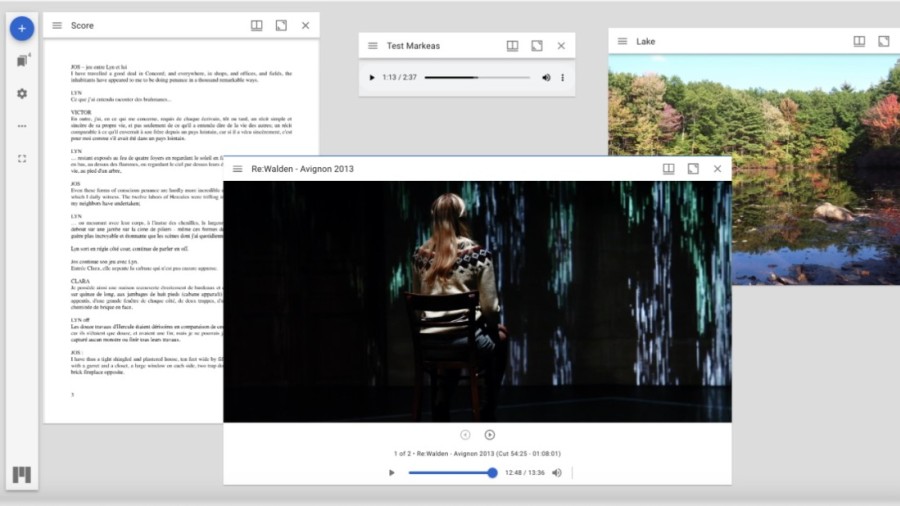Maximize the Score window
The image size is (900, 506).
tap(281, 25)
